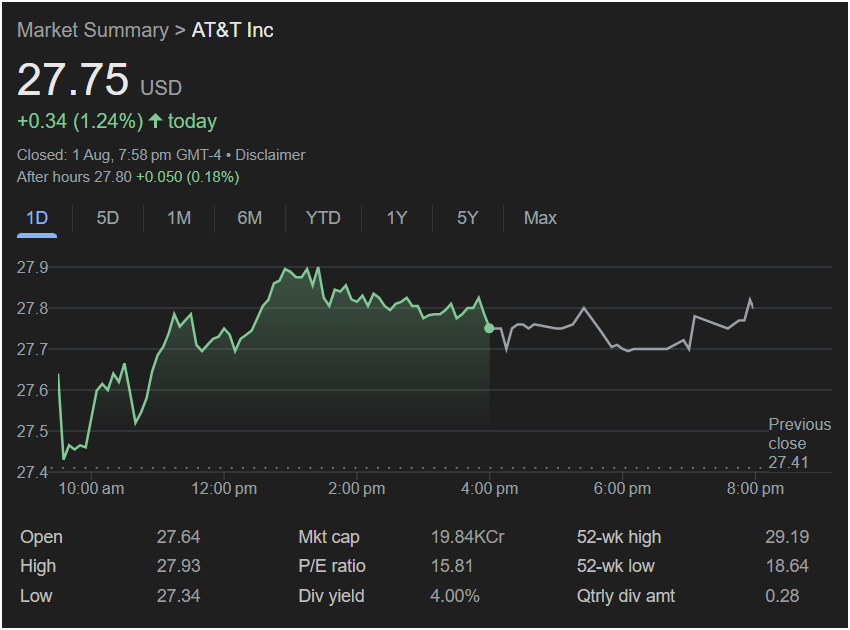Click the 52-wk low value 18.64
Viewport: 850px width, 630px height.
[x=787, y=566]
